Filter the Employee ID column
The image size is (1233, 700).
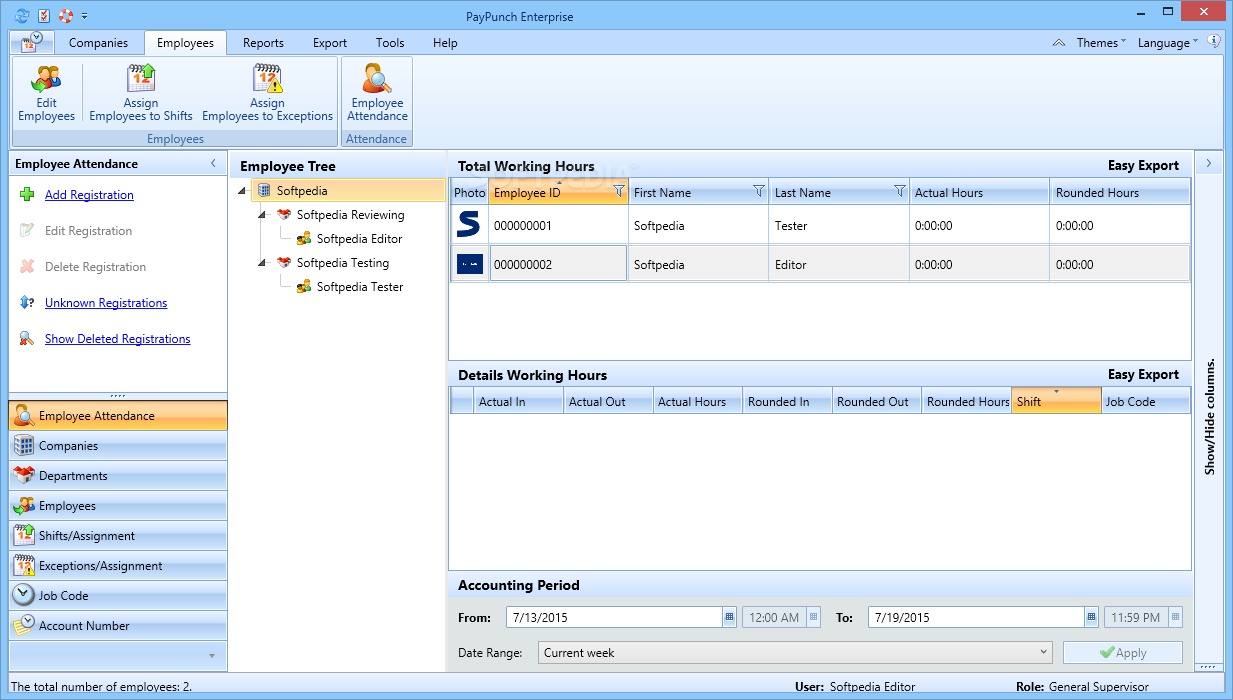pos(618,191)
